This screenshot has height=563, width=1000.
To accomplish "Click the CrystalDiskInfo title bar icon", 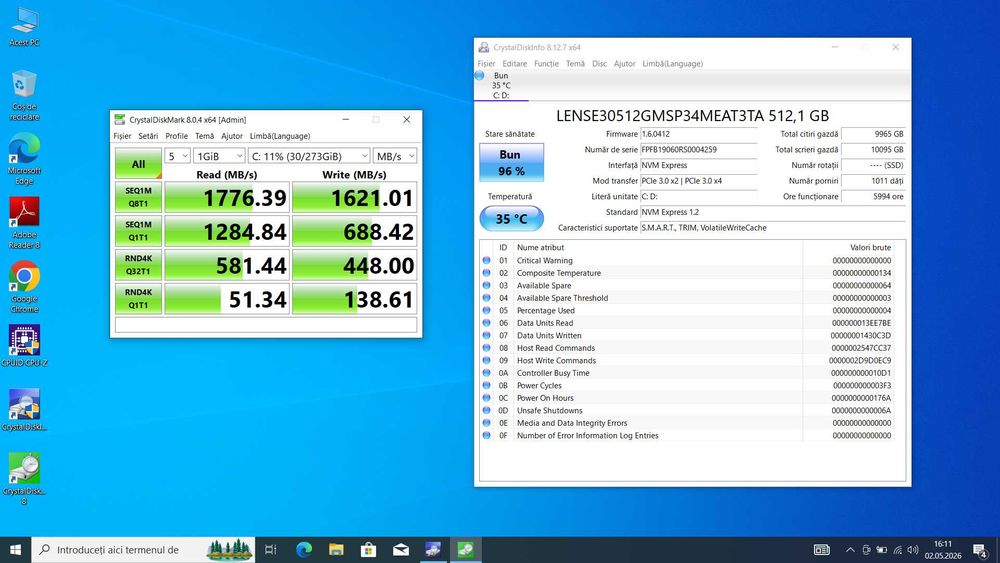I will [x=484, y=47].
